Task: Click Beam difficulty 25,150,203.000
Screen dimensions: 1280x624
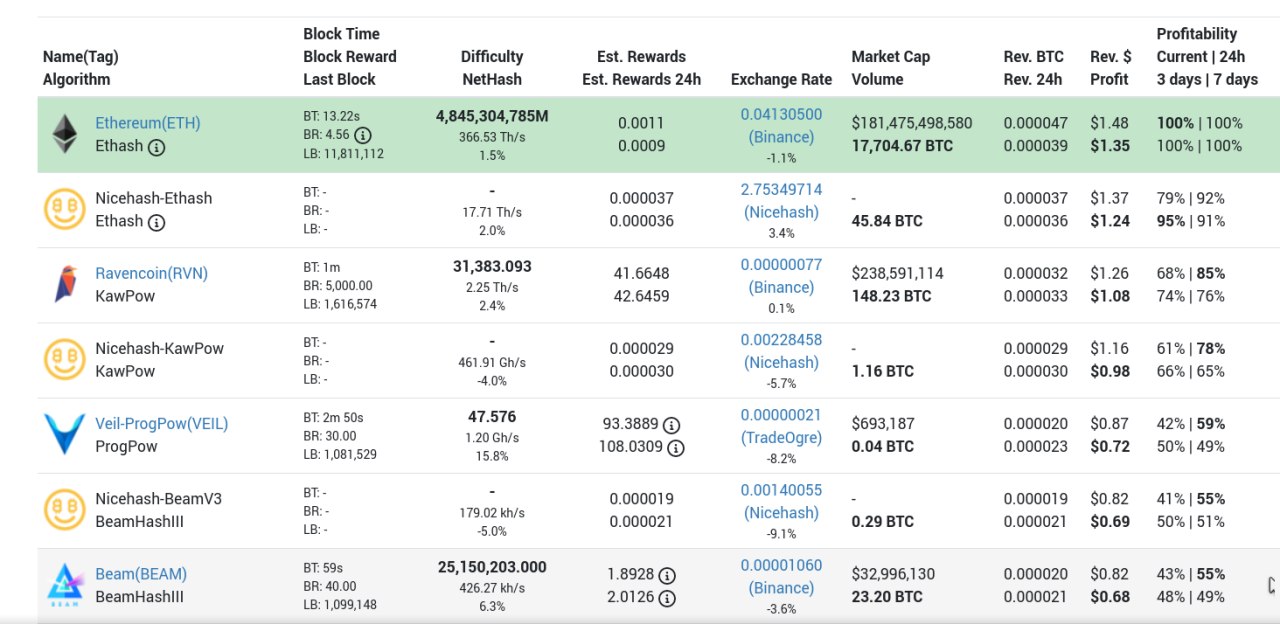Action: (x=492, y=567)
